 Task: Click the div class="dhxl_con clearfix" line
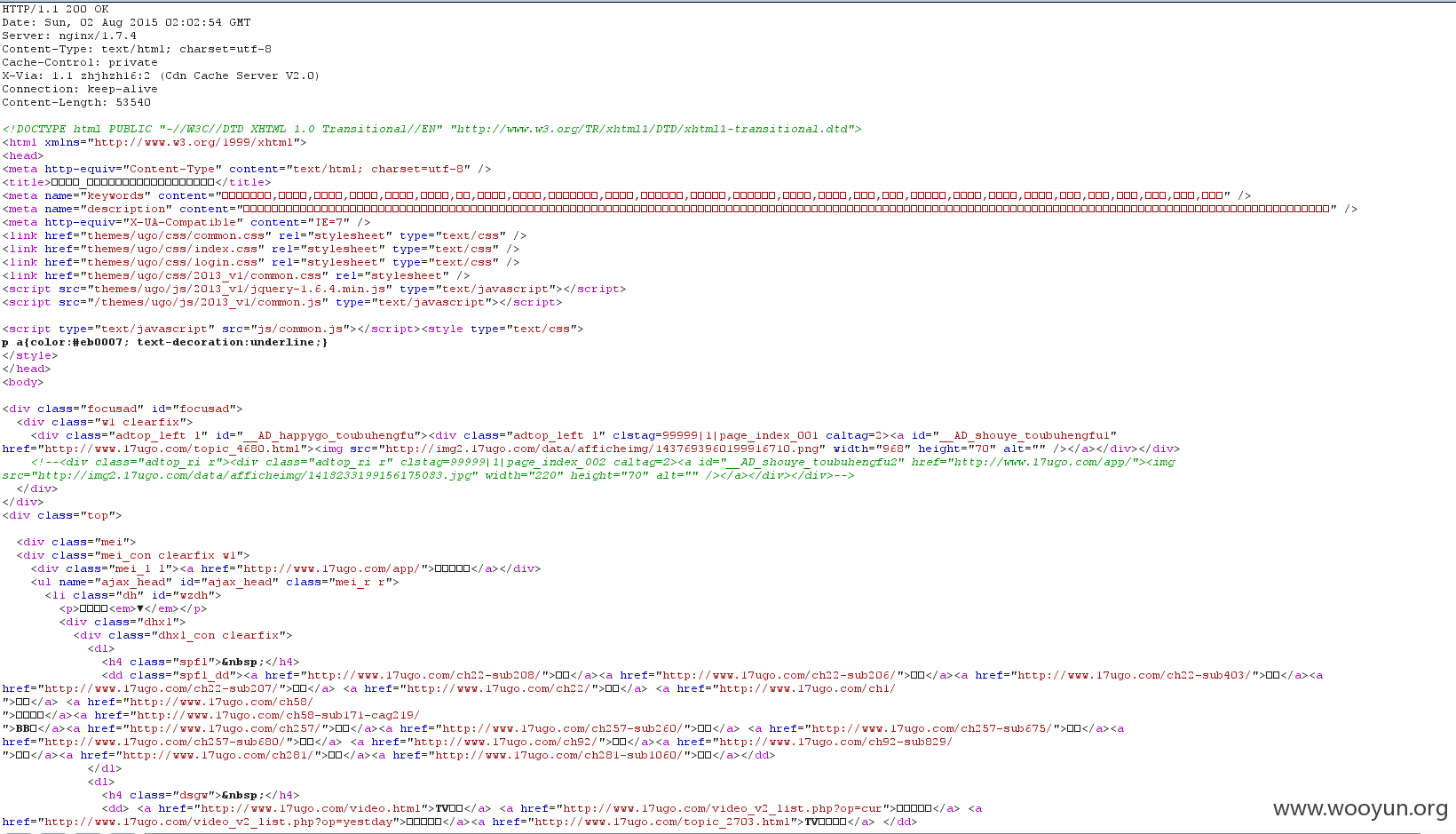[x=183, y=635]
